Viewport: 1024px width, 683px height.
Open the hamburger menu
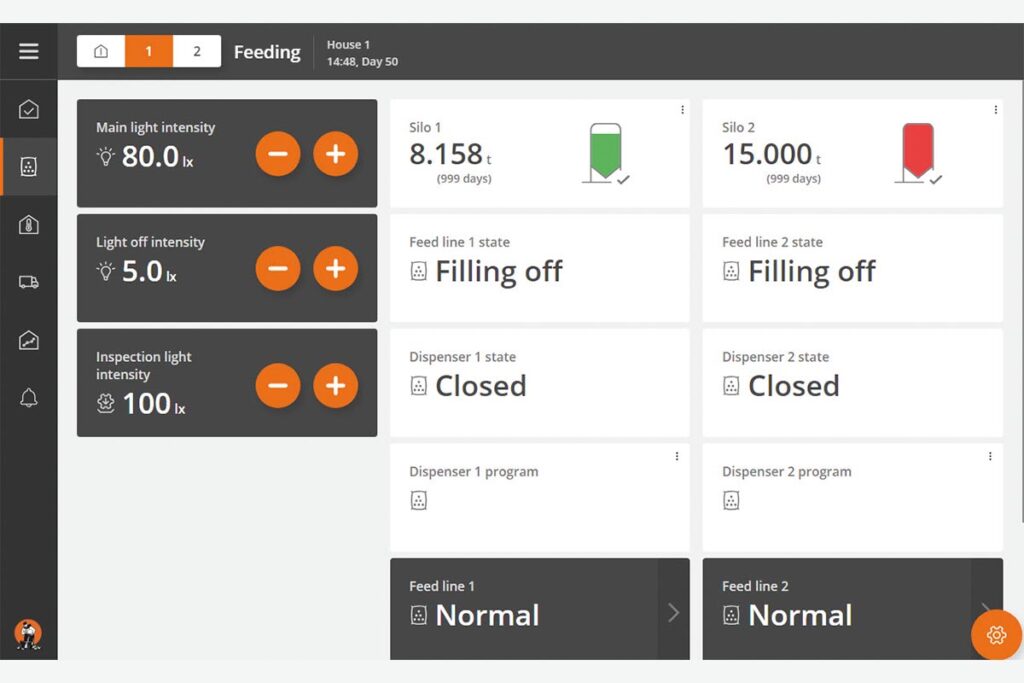(29, 51)
